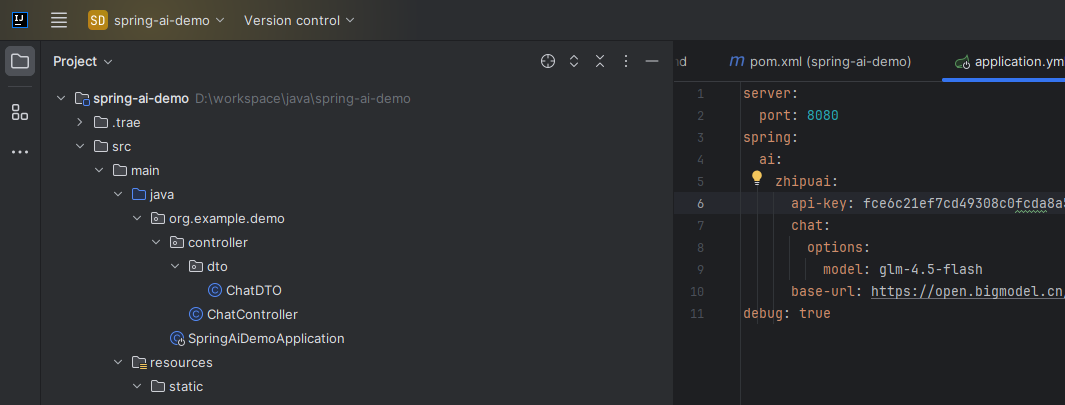Open the Structure tool window icon
This screenshot has height=405, width=1065.
[x=20, y=112]
